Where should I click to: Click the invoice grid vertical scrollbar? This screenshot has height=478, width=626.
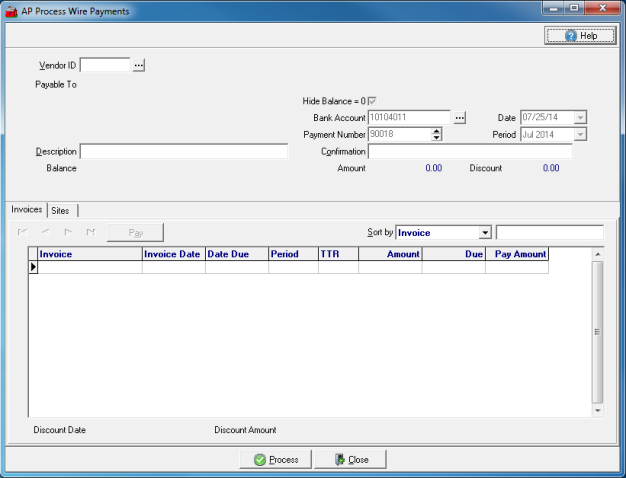pos(598,332)
